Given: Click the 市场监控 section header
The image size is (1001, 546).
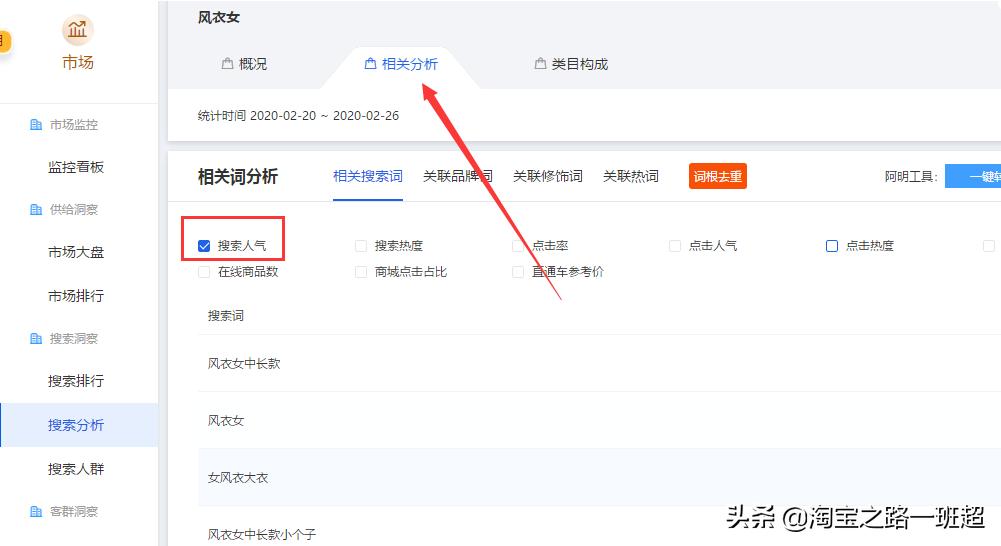Looking at the screenshot, I should pos(73,125).
